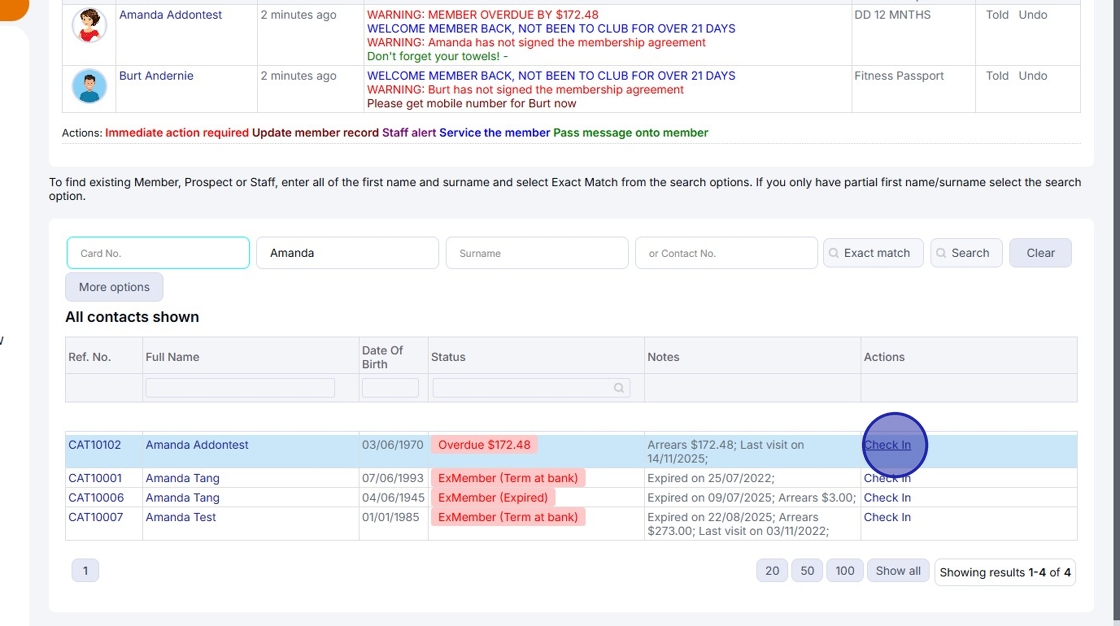The image size is (1120, 626).
Task: Check In Amanda Tang CAT10006
Action: point(887,497)
